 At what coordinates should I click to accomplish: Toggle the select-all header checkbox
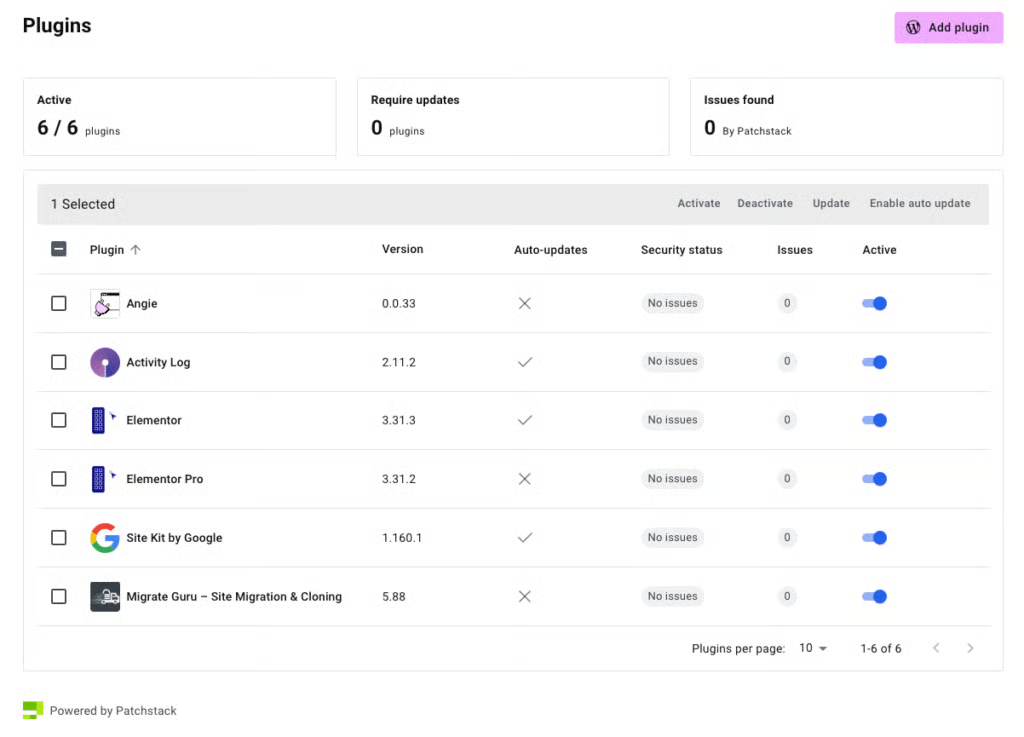(x=59, y=250)
